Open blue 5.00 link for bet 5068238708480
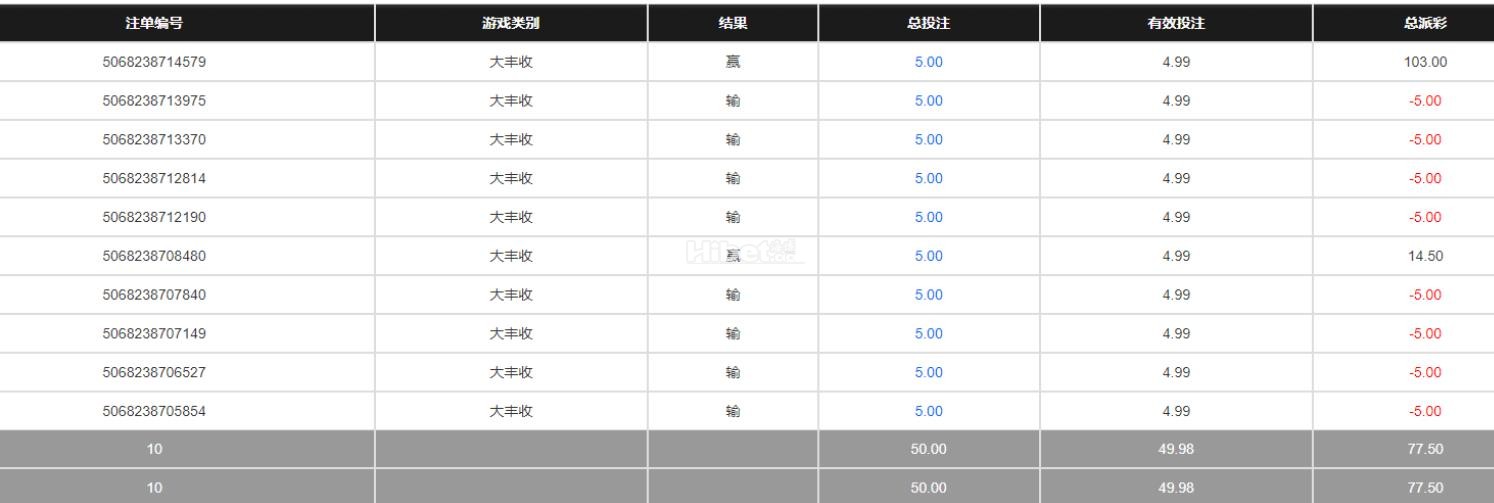The image size is (1494, 503). [928, 256]
